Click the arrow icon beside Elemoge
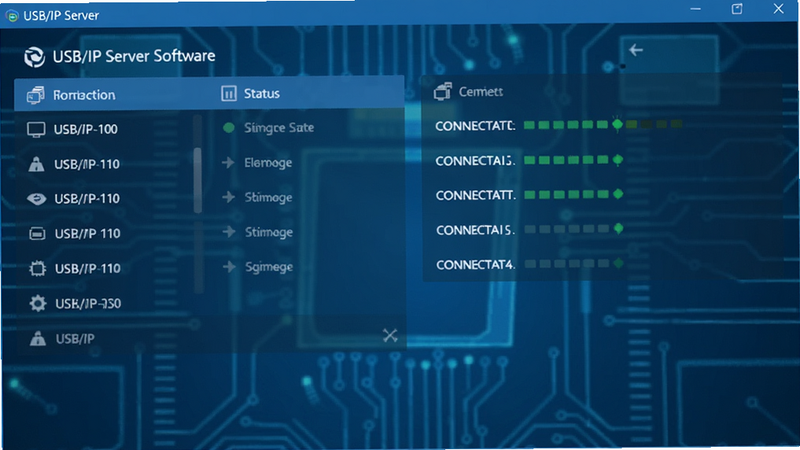 tap(228, 163)
